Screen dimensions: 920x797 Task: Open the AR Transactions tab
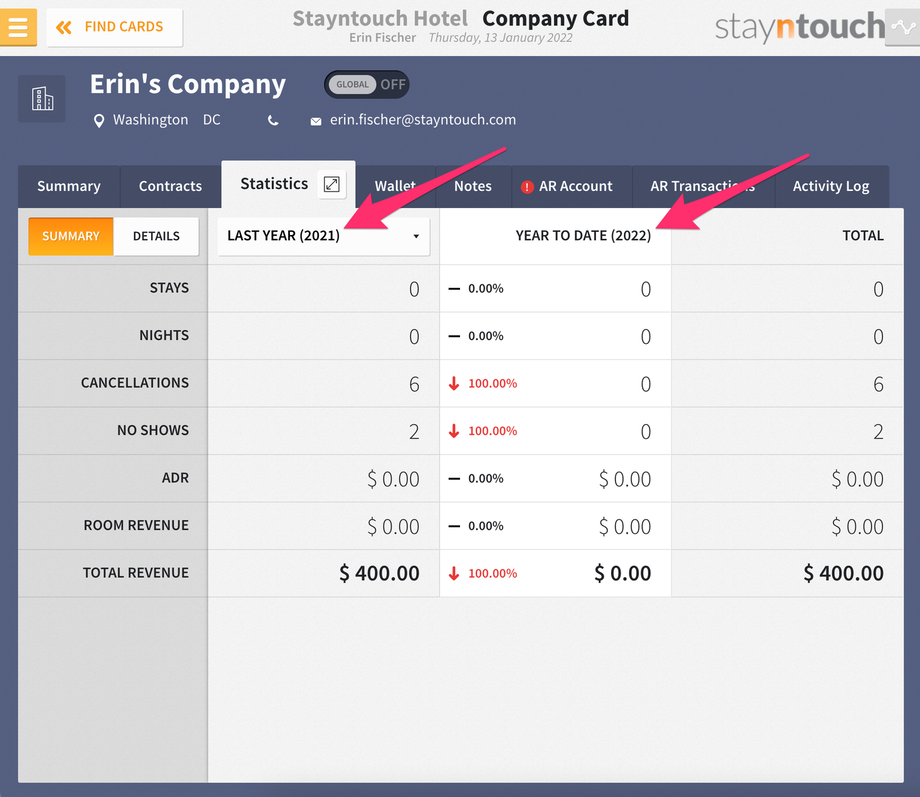tap(703, 187)
